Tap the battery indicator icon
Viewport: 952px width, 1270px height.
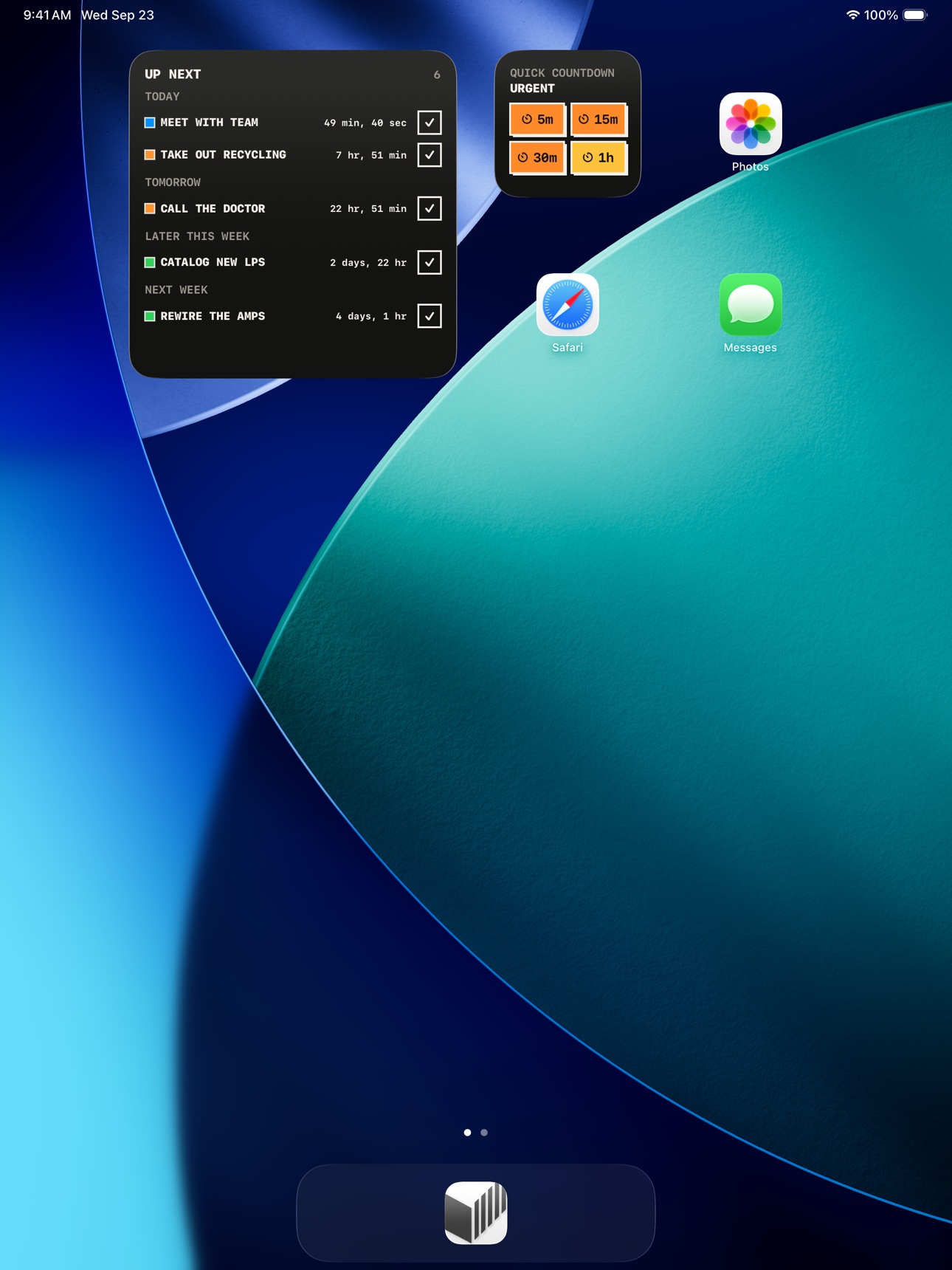tap(914, 15)
